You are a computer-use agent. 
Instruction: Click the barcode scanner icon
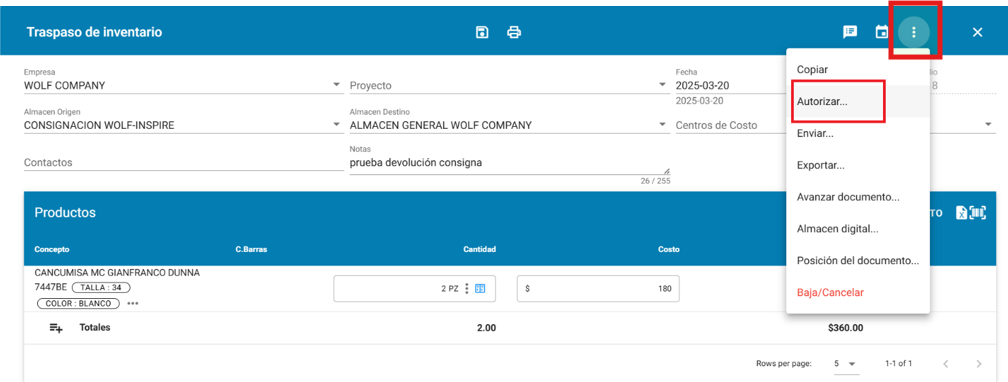pos(978,214)
